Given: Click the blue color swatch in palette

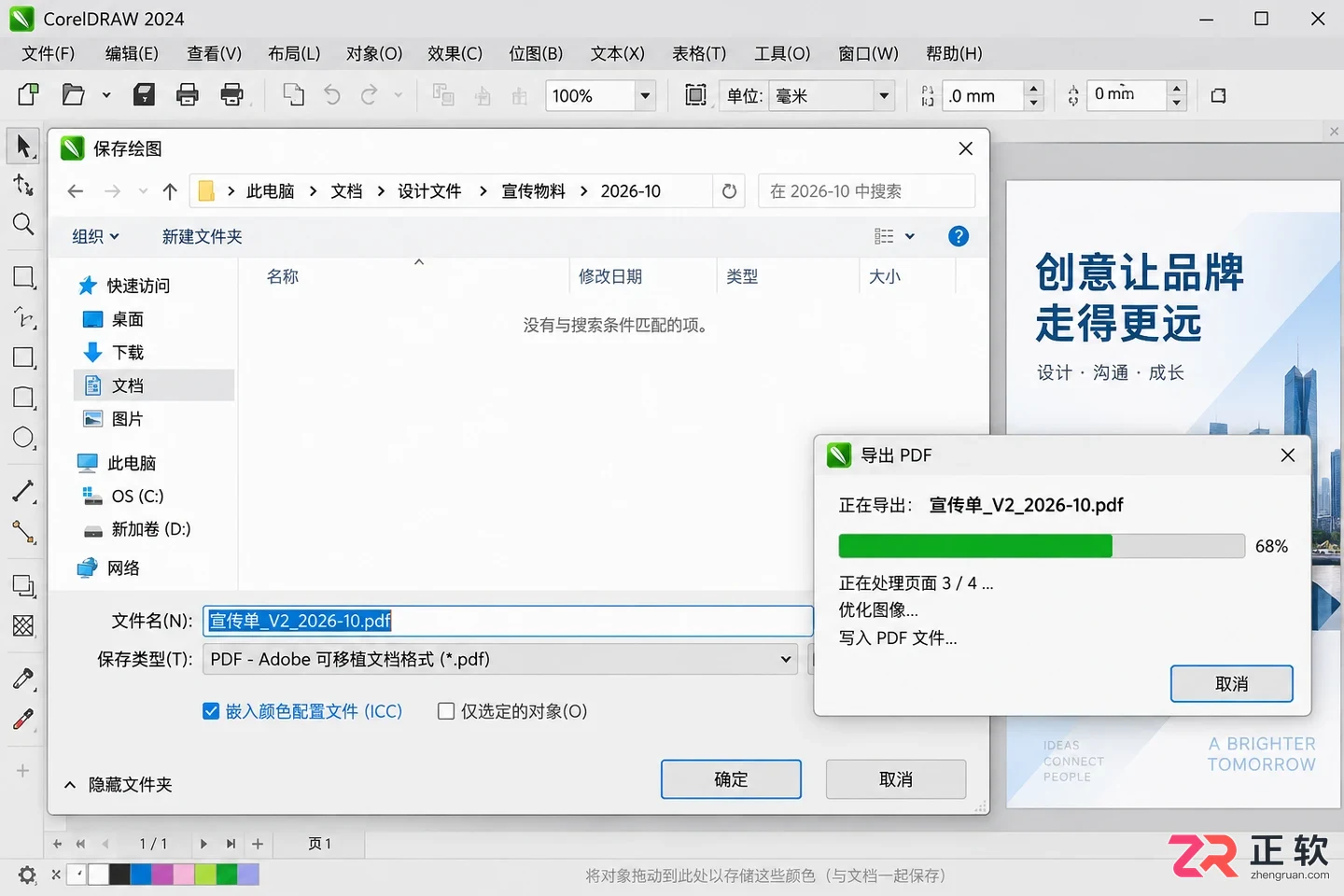Looking at the screenshot, I should point(141,875).
